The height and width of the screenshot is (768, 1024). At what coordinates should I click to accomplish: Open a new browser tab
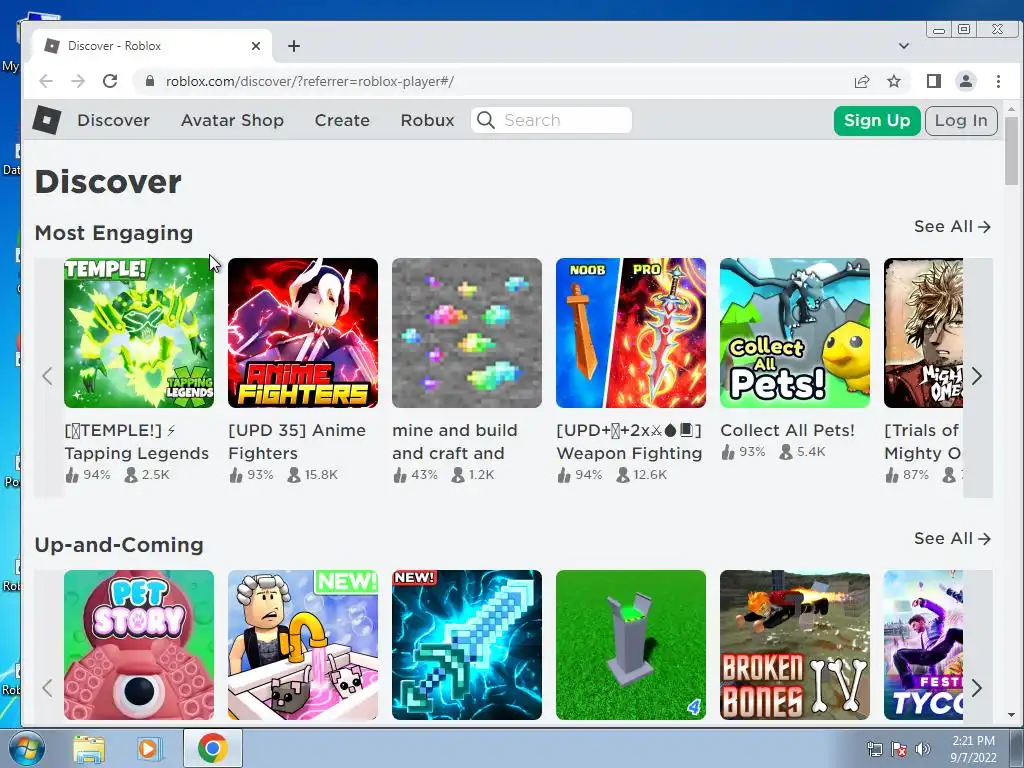(294, 46)
